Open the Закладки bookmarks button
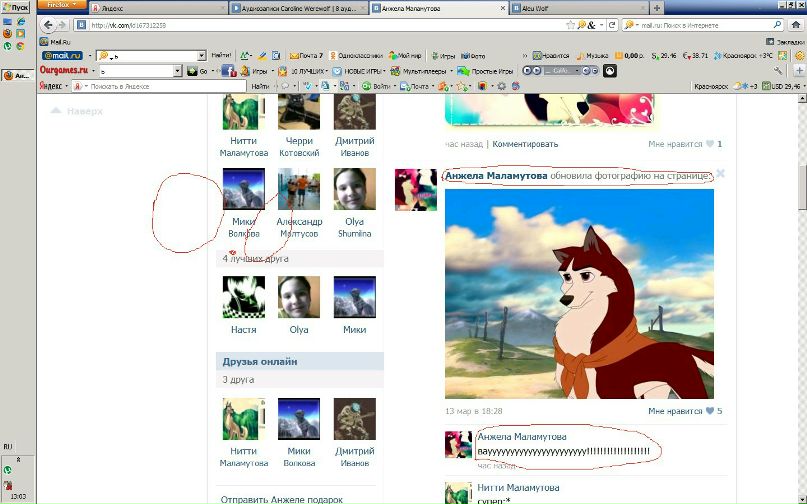The height and width of the screenshot is (504, 807). pos(784,42)
